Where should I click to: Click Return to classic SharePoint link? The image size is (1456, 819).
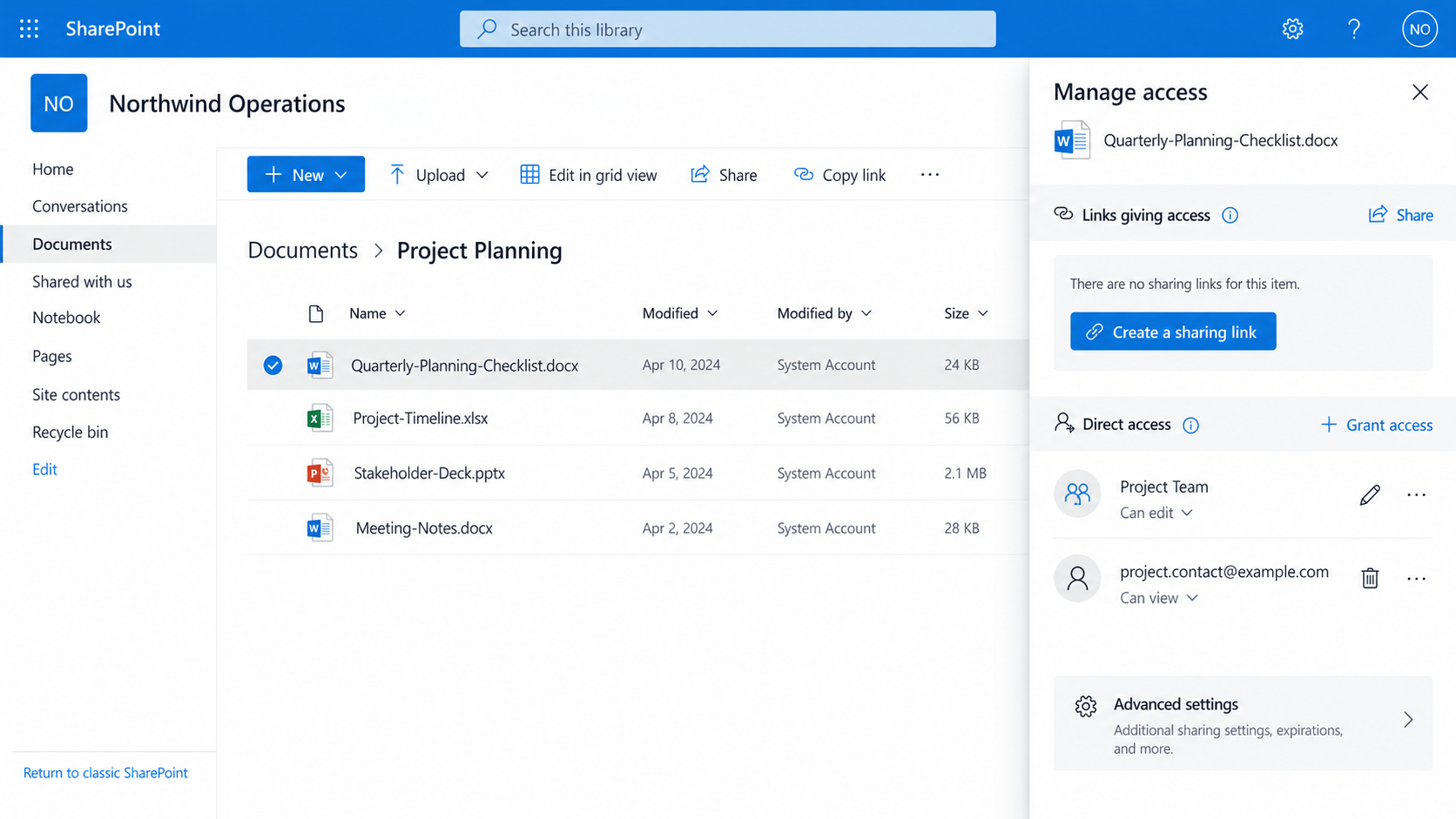point(105,773)
